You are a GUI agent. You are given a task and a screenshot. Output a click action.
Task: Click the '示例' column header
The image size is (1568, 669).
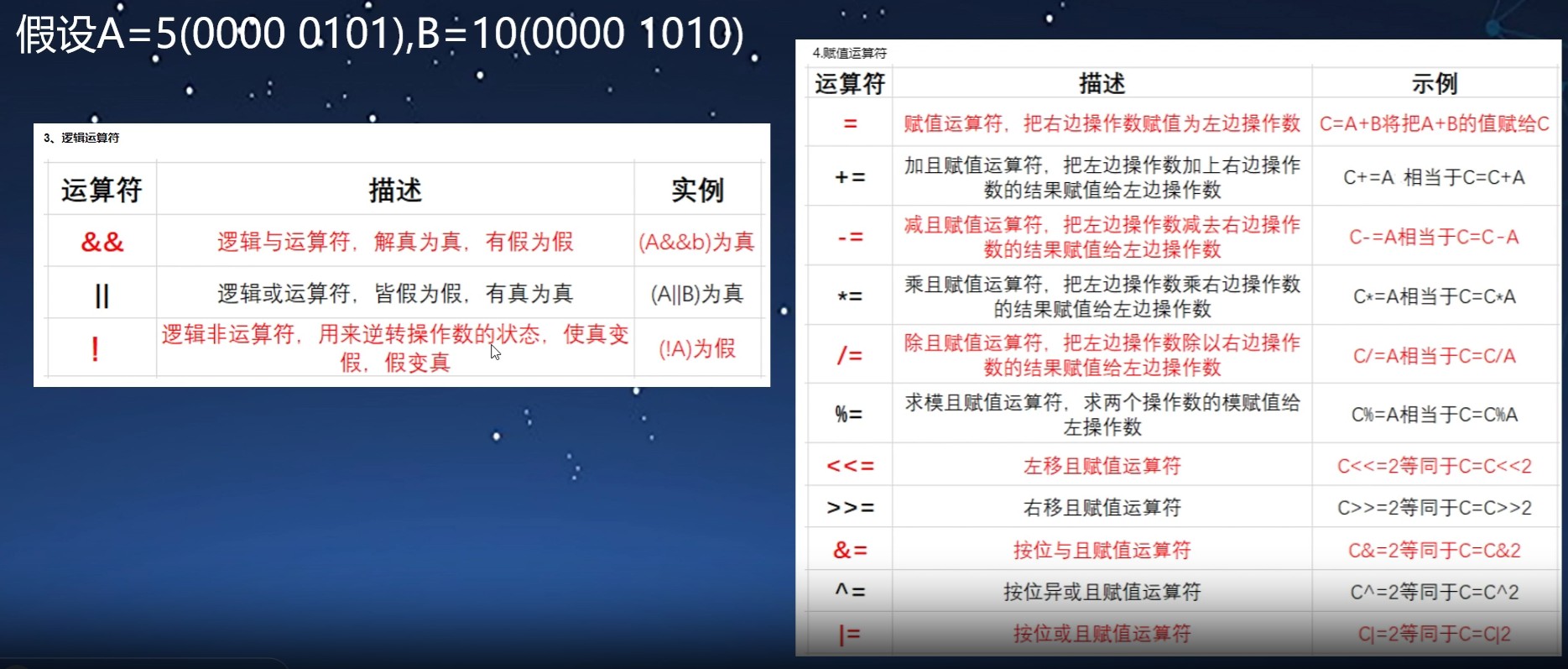pos(1435,84)
